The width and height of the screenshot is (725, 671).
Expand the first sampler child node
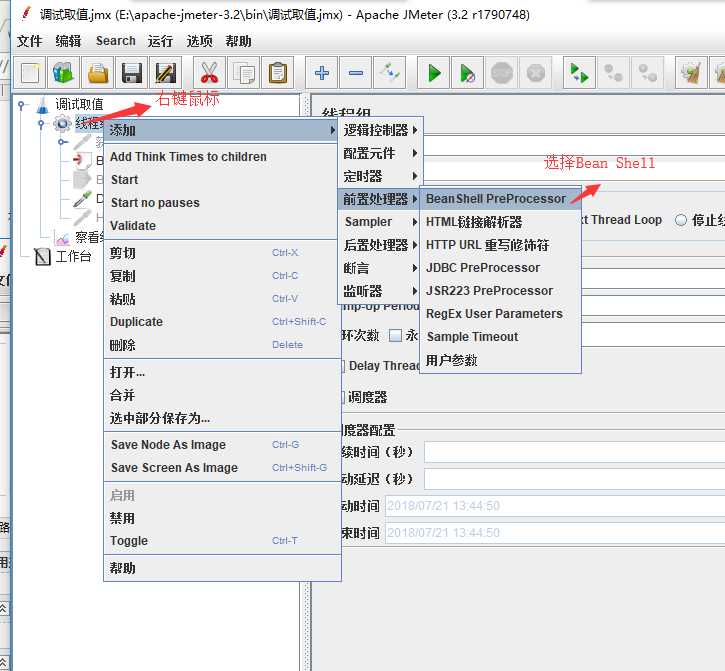coord(62,142)
